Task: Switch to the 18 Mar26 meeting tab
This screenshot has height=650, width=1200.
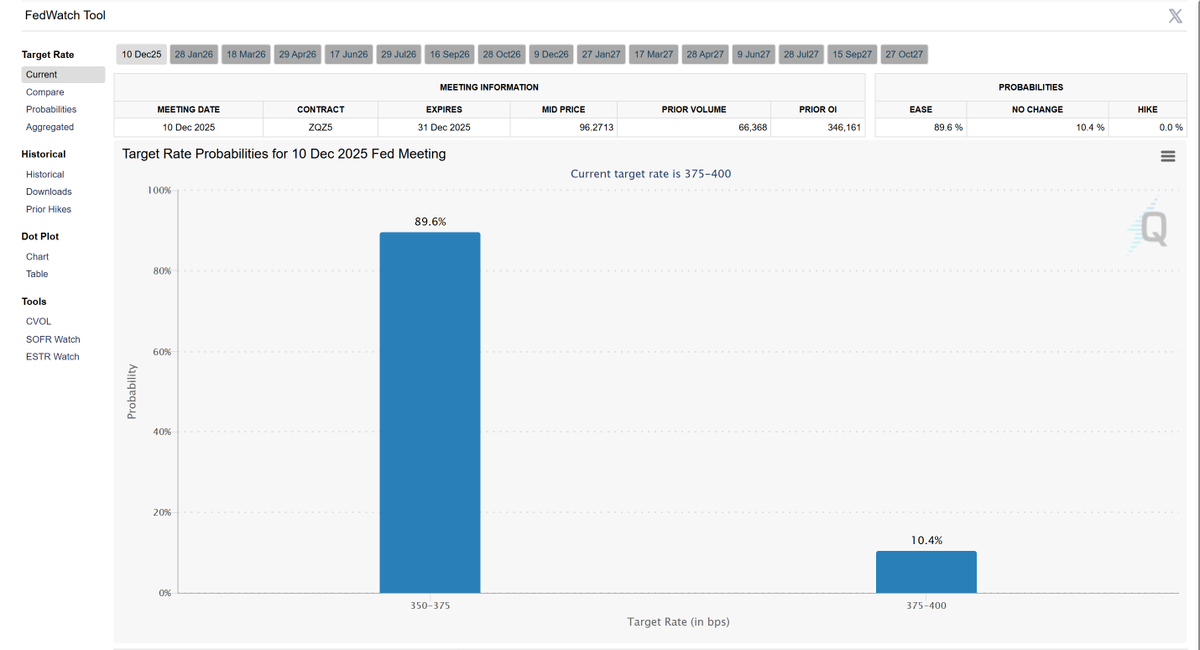Action: pos(246,54)
